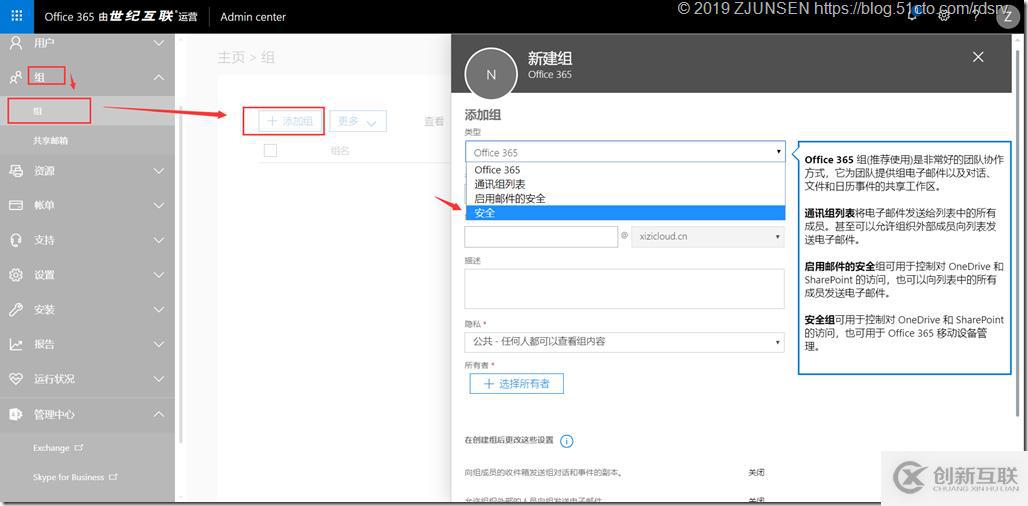Click the 描述 description text area

[x=625, y=288]
